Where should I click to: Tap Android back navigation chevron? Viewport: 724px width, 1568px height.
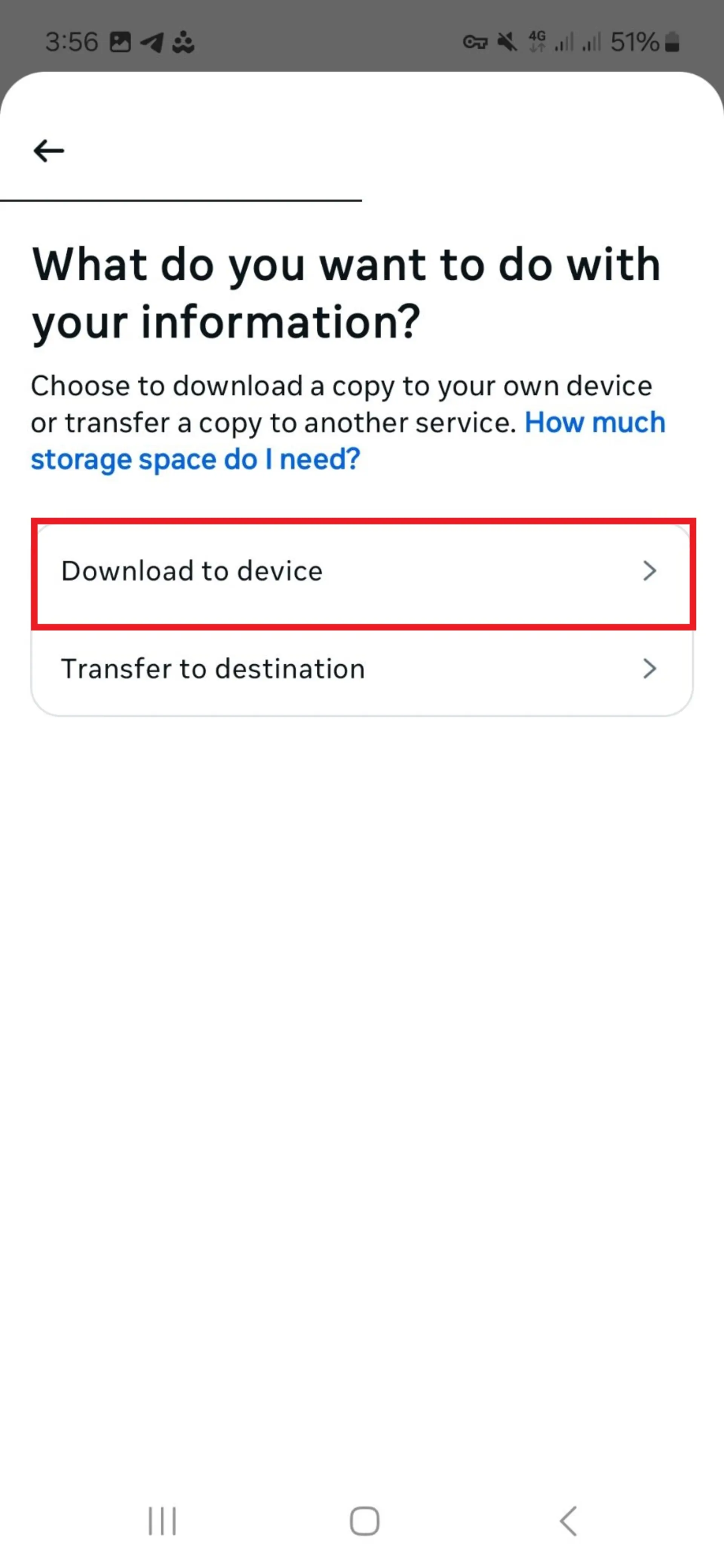[x=568, y=1521]
